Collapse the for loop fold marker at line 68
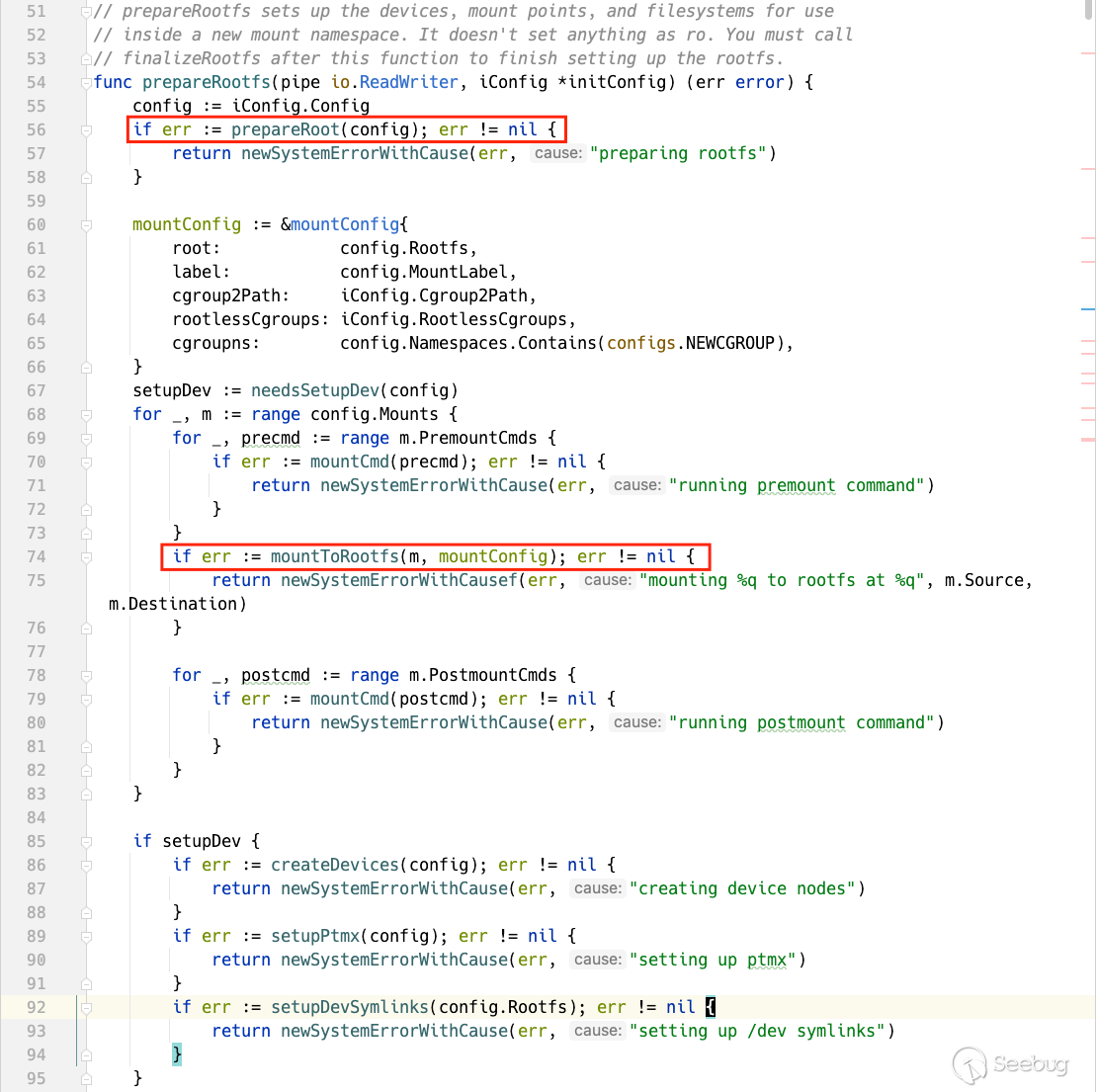 point(86,415)
